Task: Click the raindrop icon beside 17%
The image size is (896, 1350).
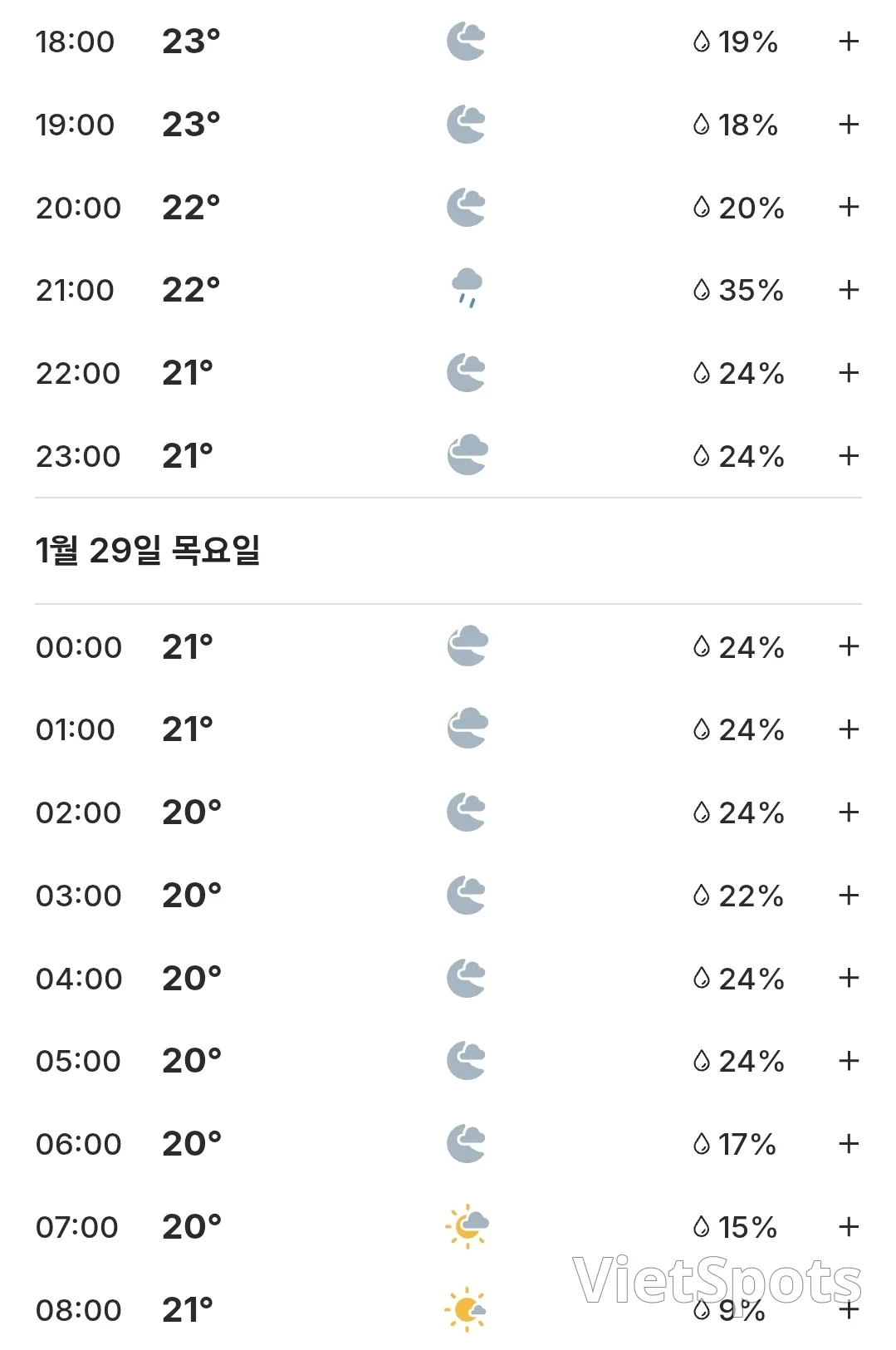Action: point(702,1144)
